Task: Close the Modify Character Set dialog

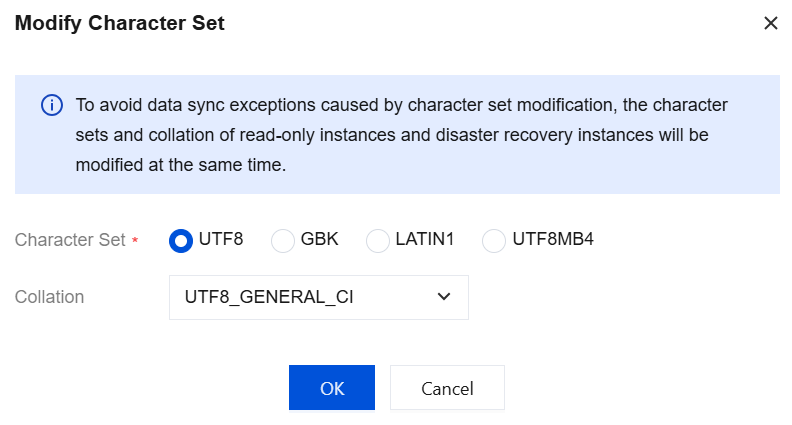Action: 770,23
